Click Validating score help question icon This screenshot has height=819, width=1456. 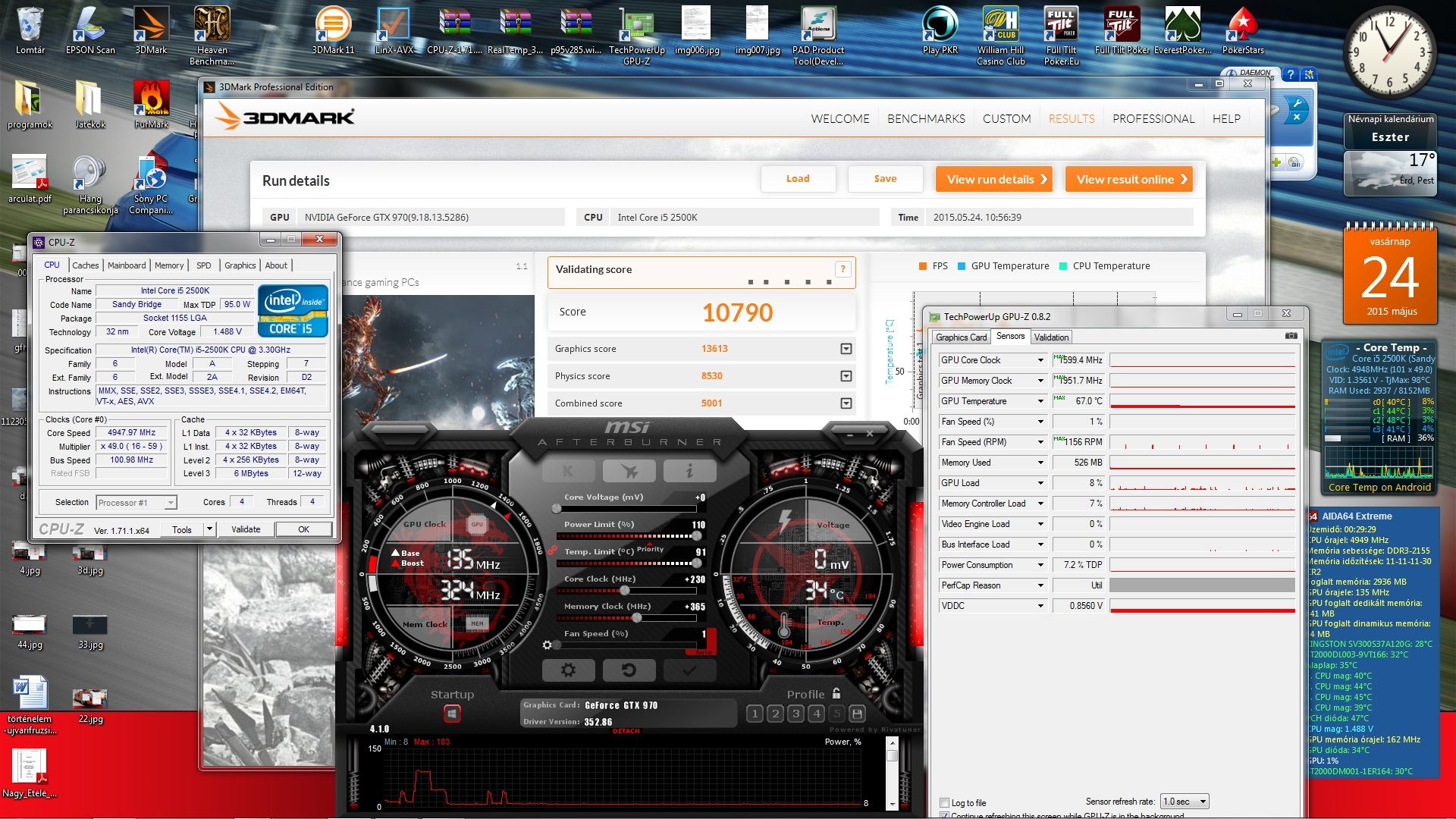click(x=843, y=269)
